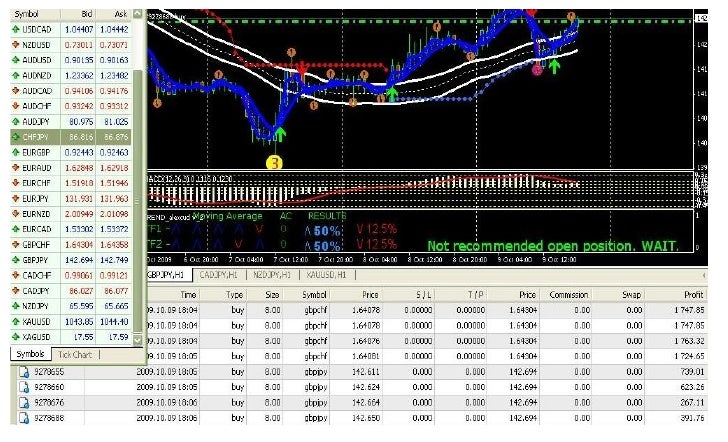Click the profit value 739.01
This screenshot has height=442, width=728.
[x=692, y=372]
